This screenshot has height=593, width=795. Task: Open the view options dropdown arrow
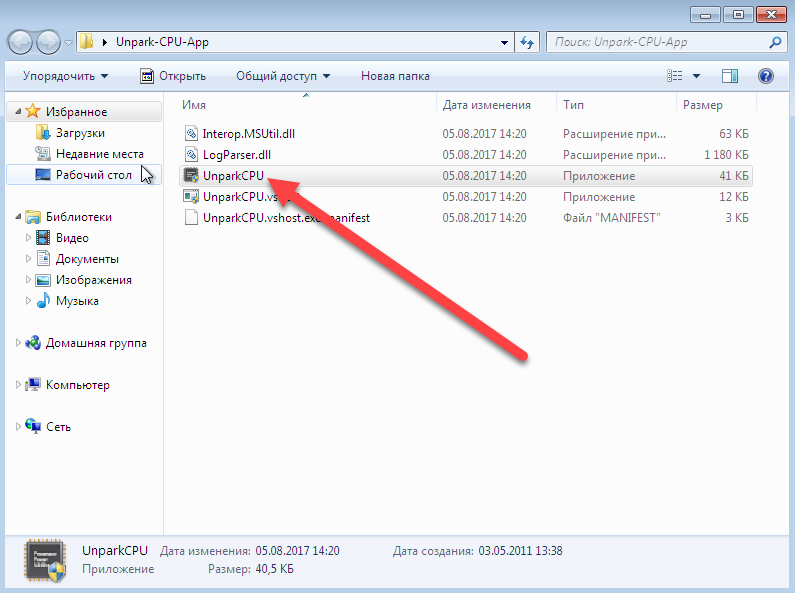(697, 76)
